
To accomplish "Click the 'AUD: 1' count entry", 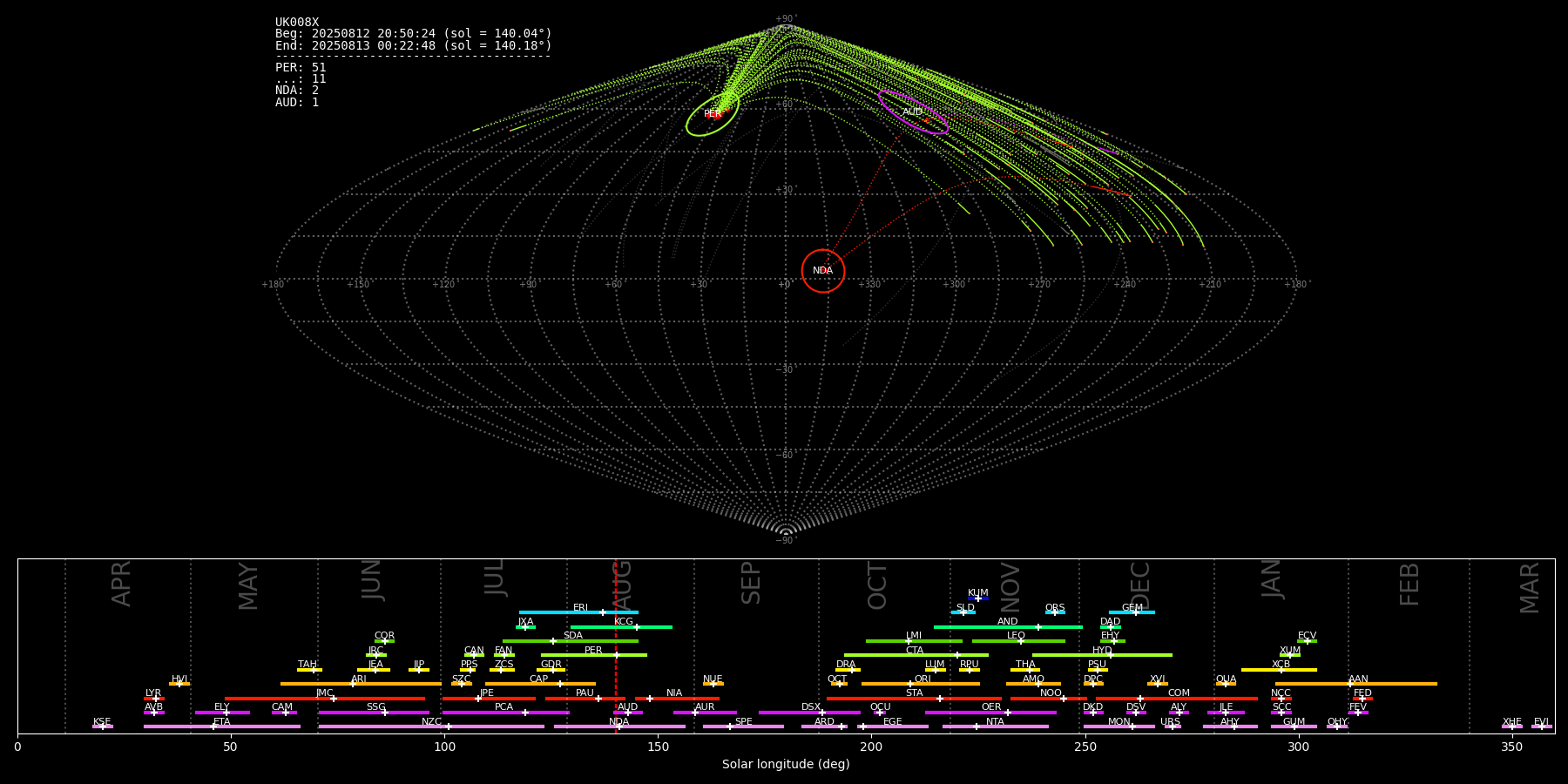I will [297, 103].
